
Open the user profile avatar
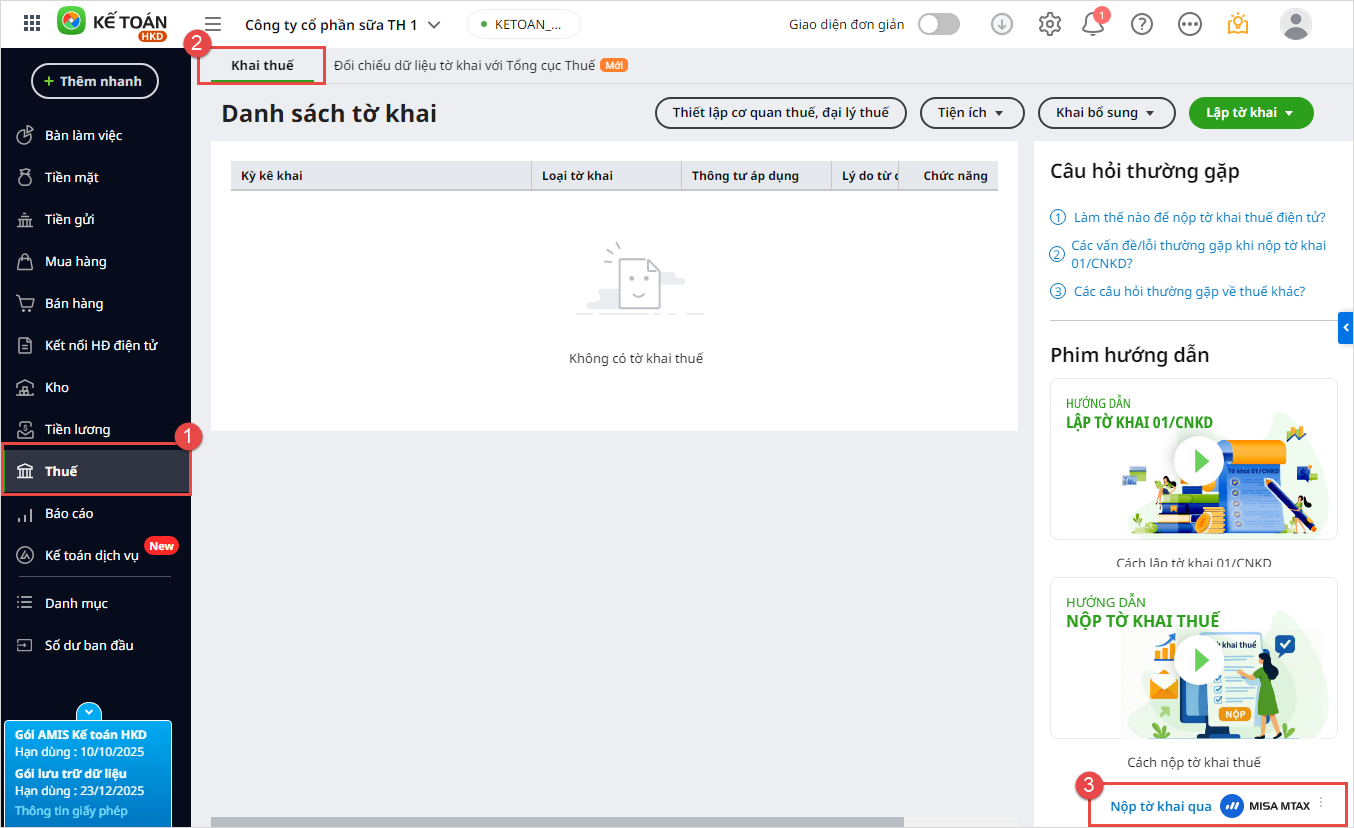(x=1295, y=24)
